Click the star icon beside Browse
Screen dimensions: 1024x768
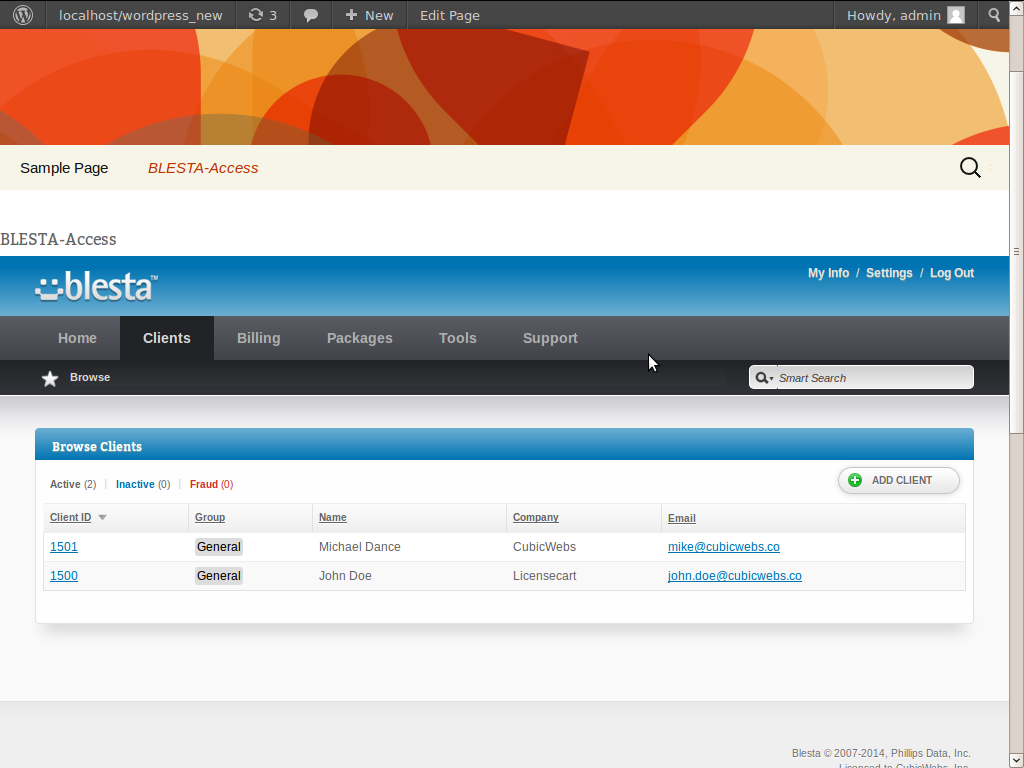click(x=50, y=379)
